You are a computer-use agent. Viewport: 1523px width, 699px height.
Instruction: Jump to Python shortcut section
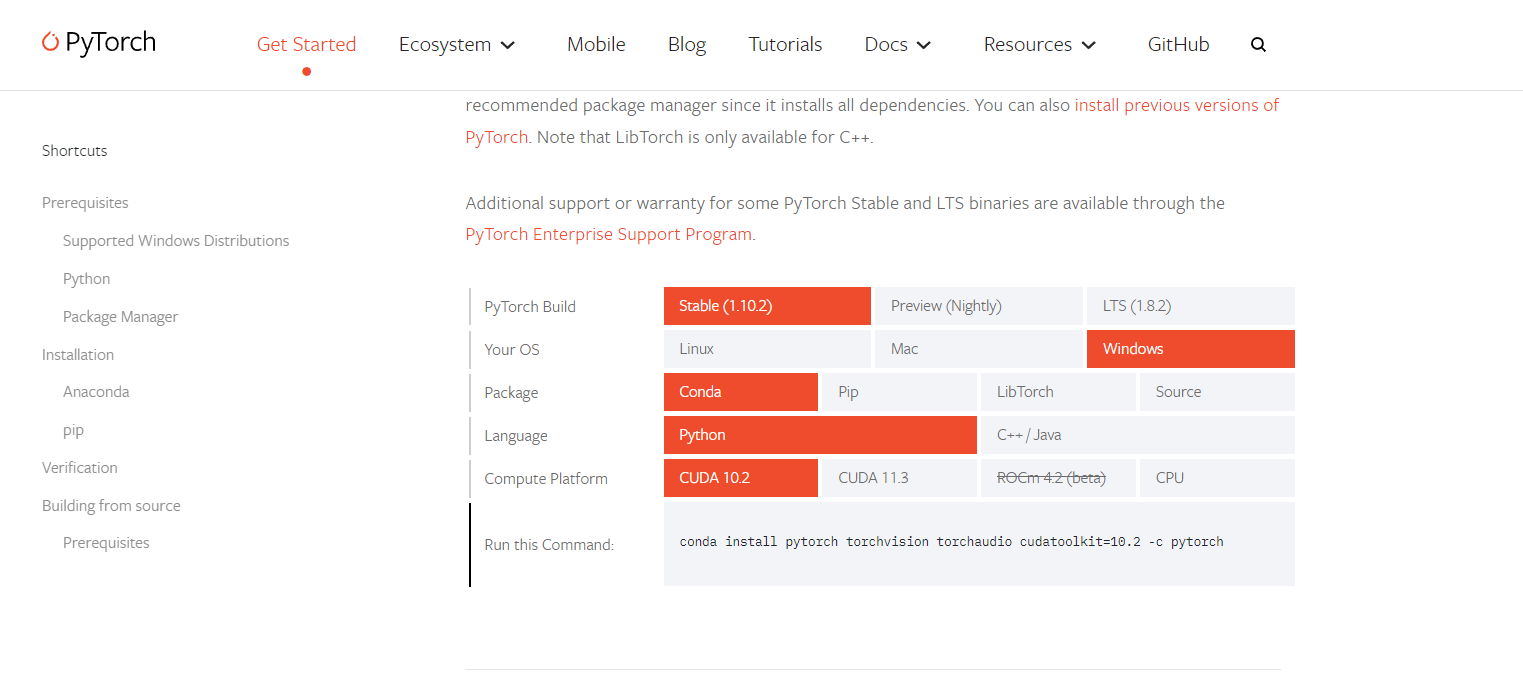(x=86, y=279)
